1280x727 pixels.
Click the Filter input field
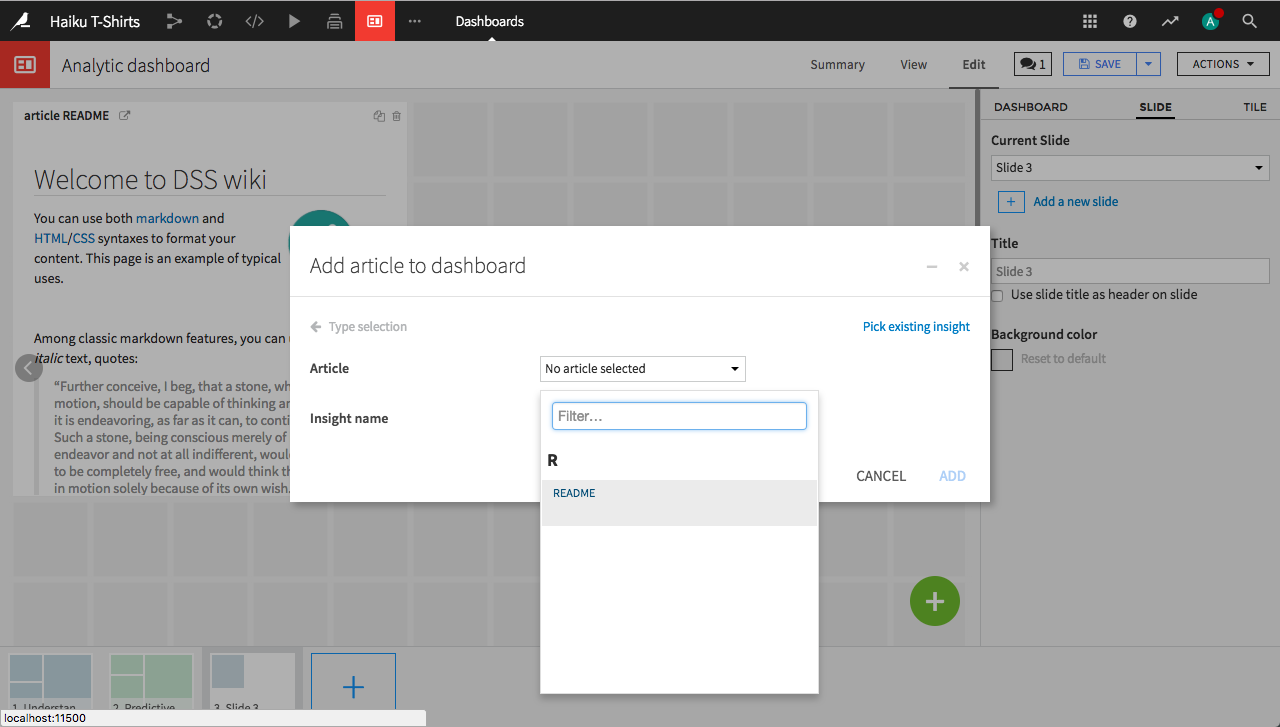coord(679,416)
